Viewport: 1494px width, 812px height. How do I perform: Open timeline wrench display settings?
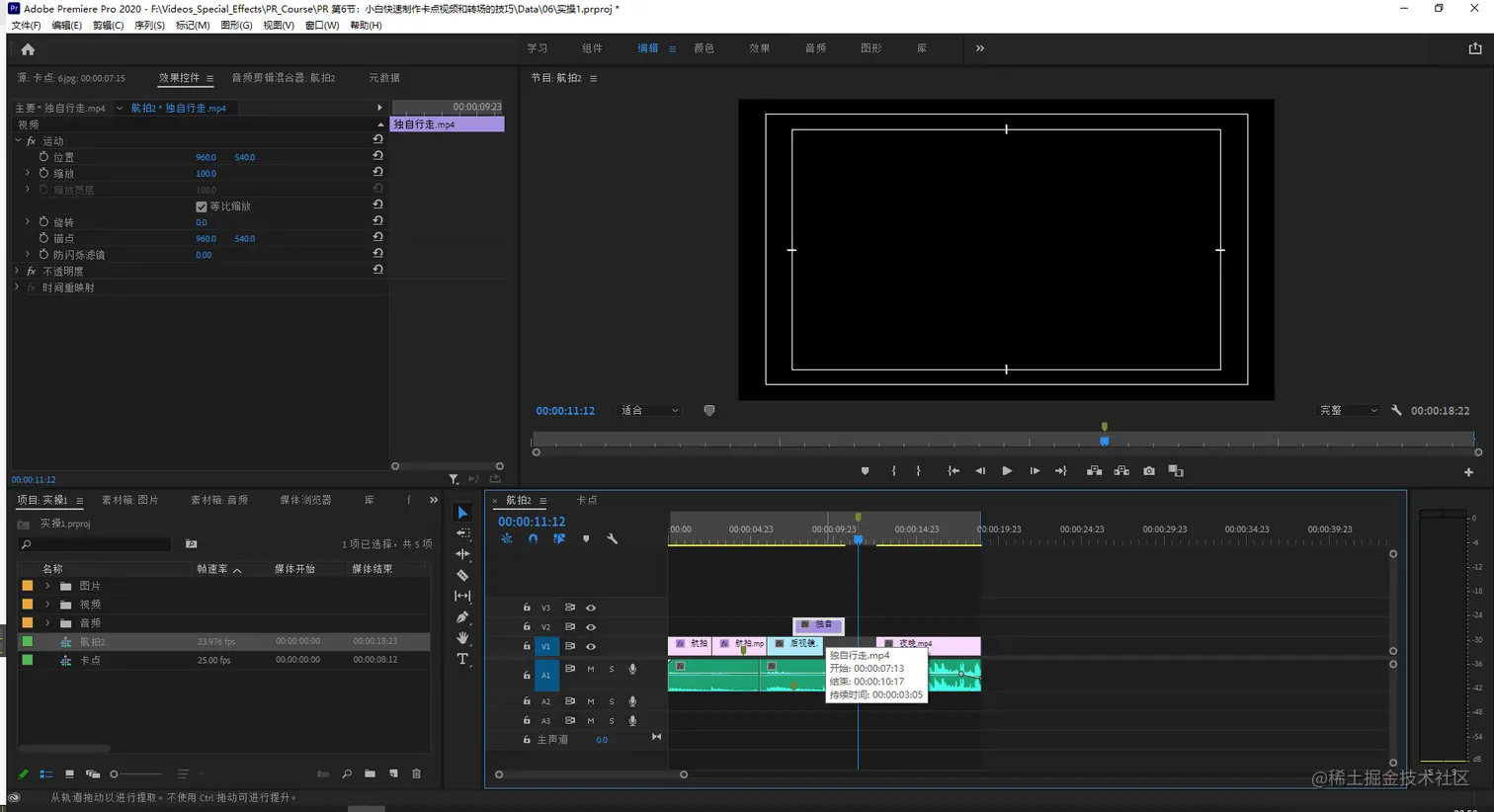pos(612,539)
